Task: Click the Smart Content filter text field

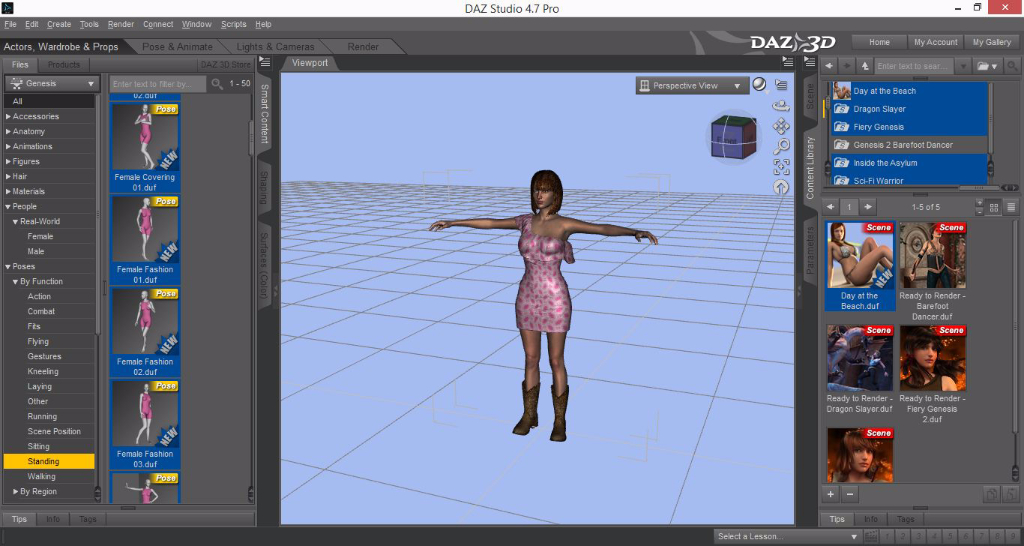Action: click(x=157, y=84)
